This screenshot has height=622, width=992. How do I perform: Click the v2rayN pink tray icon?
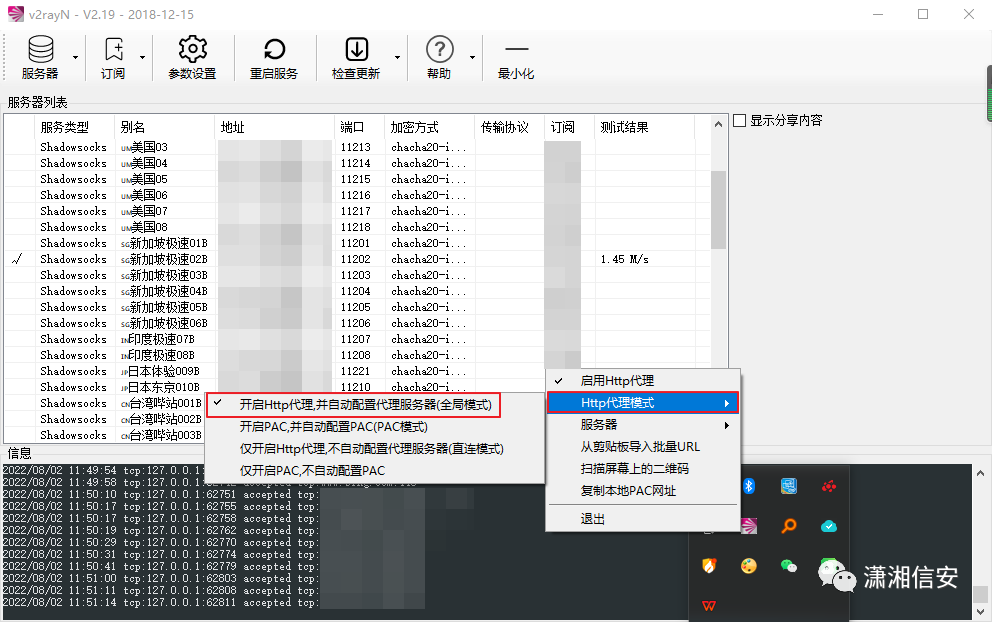pos(749,526)
